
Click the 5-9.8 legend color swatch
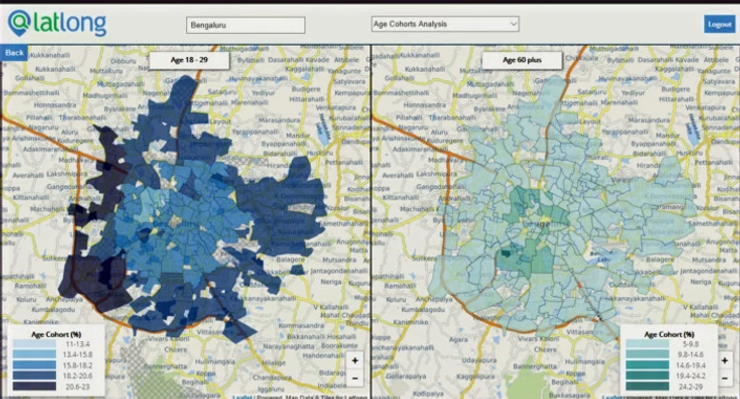(648, 344)
